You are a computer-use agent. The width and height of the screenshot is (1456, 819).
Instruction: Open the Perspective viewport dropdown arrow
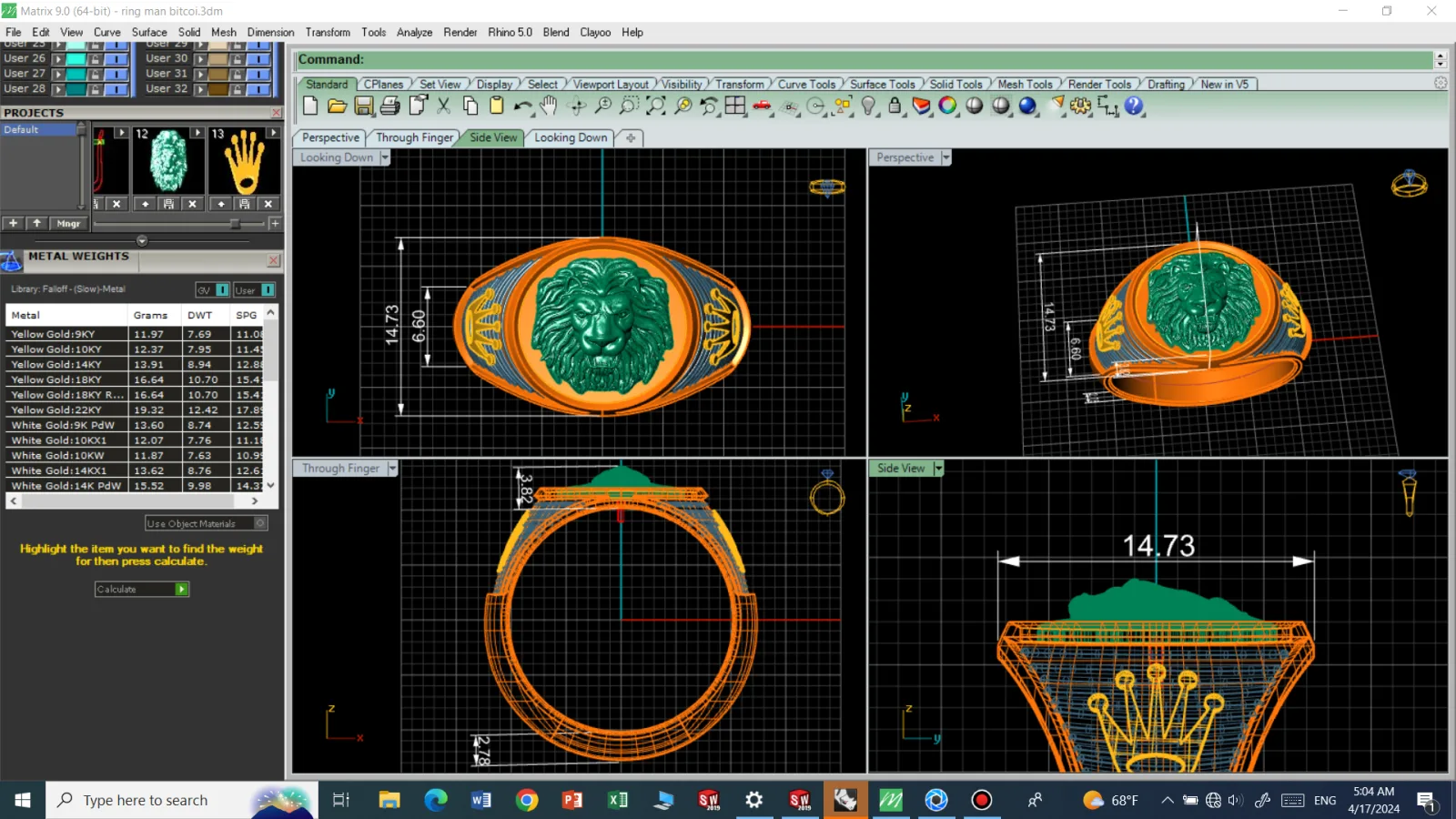click(x=945, y=157)
